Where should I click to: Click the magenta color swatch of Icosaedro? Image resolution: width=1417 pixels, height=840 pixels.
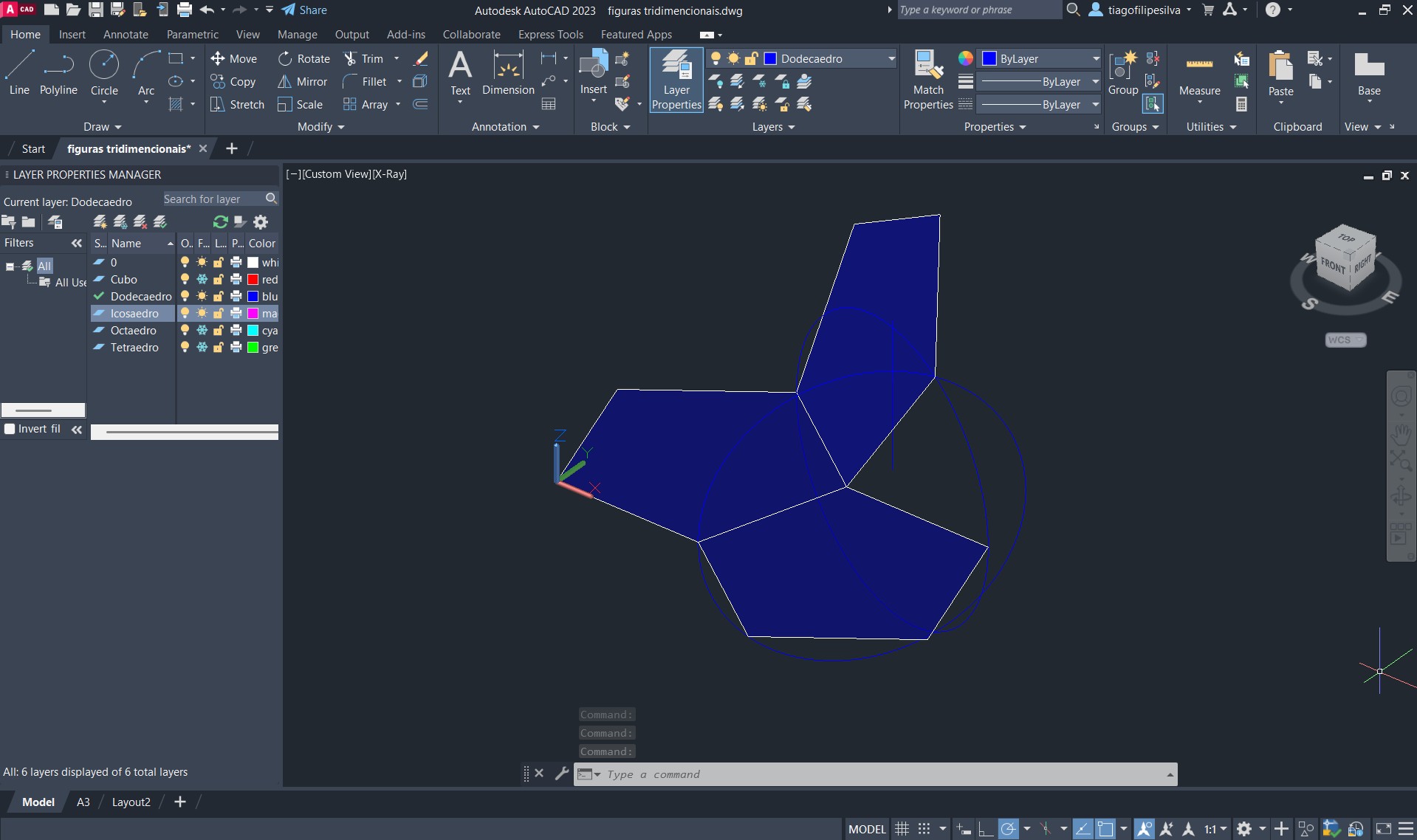[253, 314]
